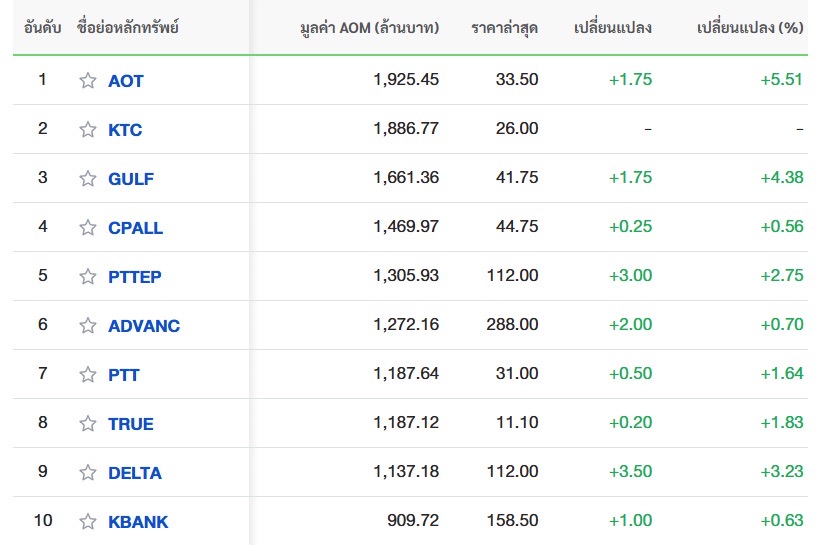This screenshot has width=830, height=545.
Task: Sort by ราคาล่าสุด column header
Action: (504, 28)
